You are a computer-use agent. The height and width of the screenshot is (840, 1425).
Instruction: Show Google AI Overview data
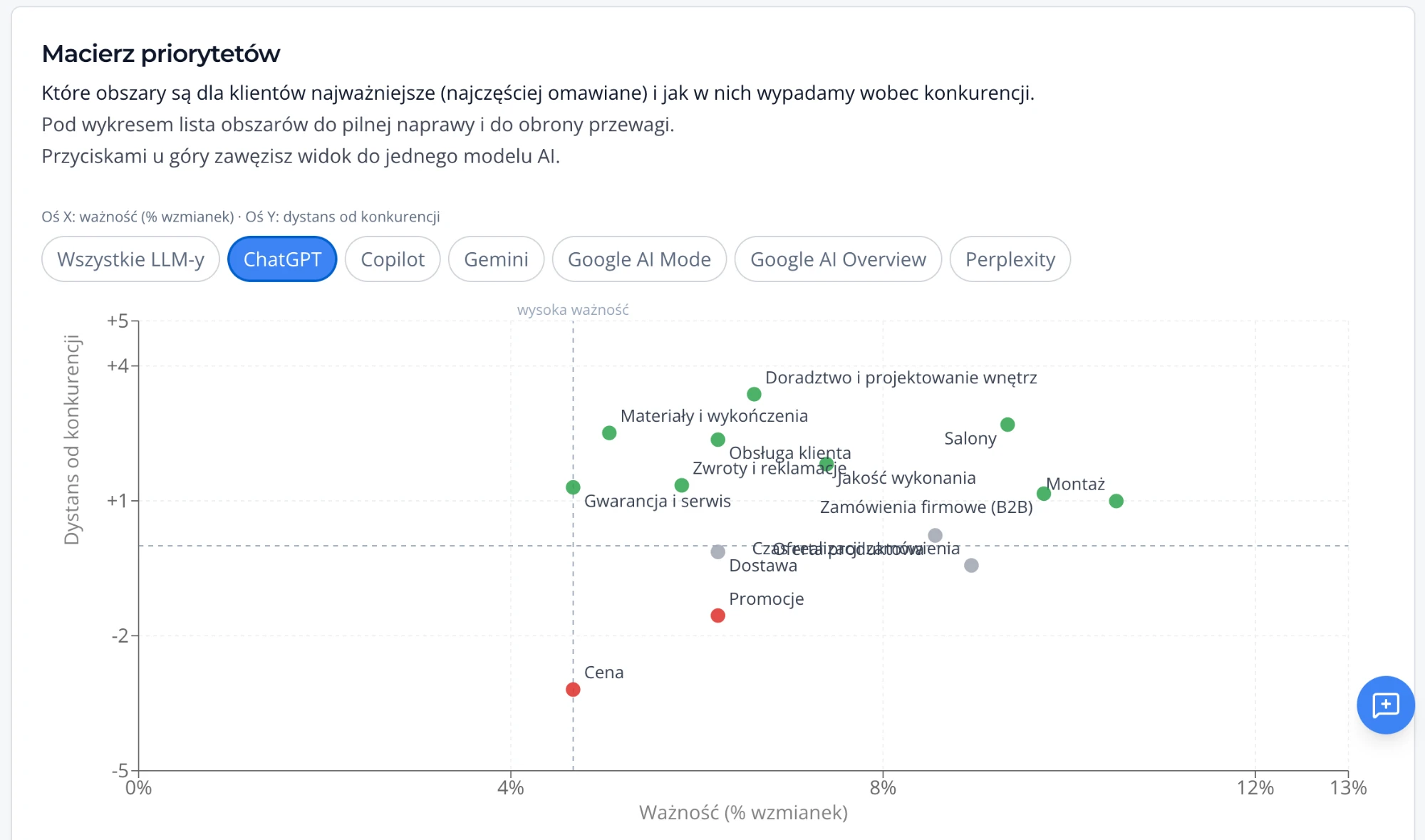(838, 259)
